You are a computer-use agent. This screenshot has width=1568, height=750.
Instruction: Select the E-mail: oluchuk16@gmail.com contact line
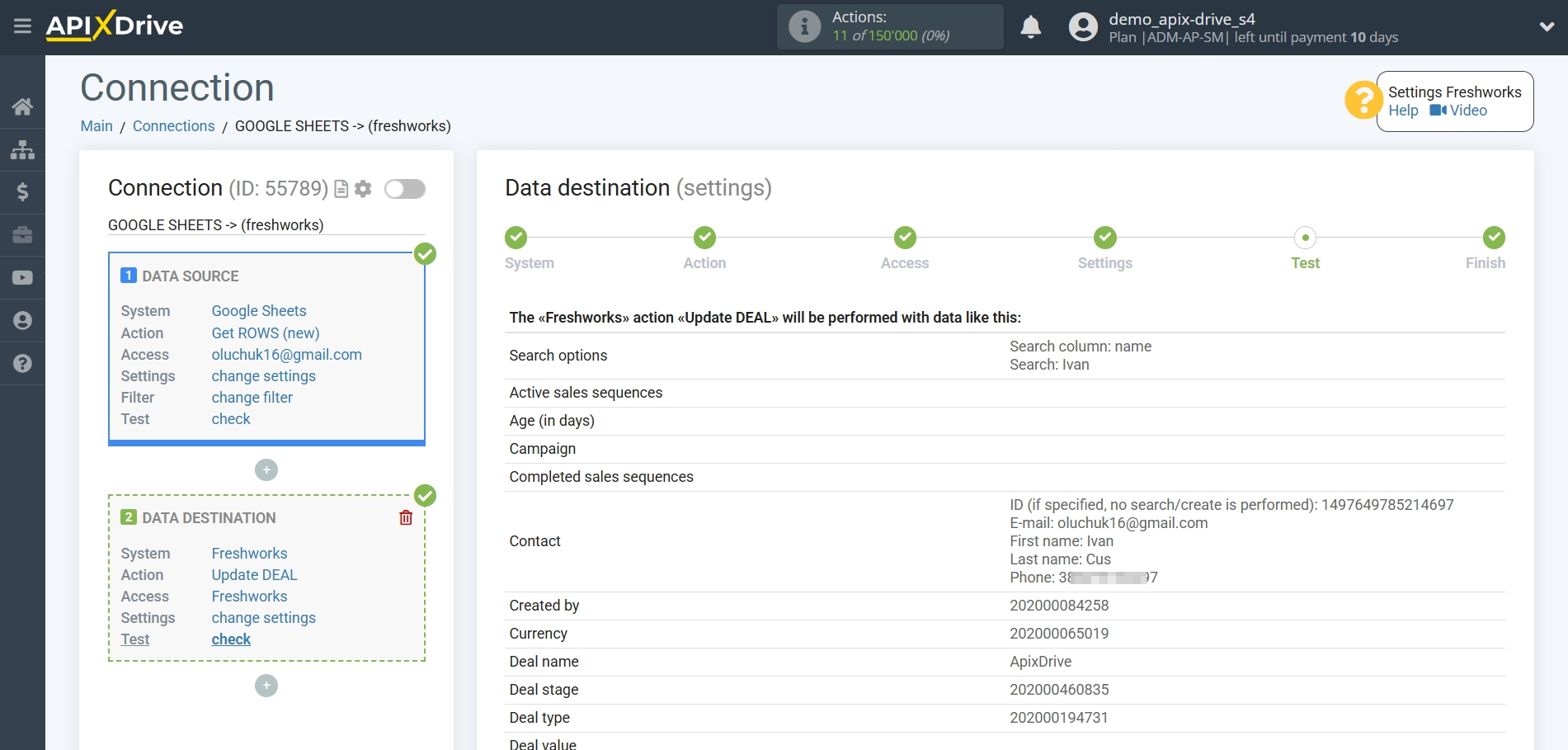(1109, 523)
